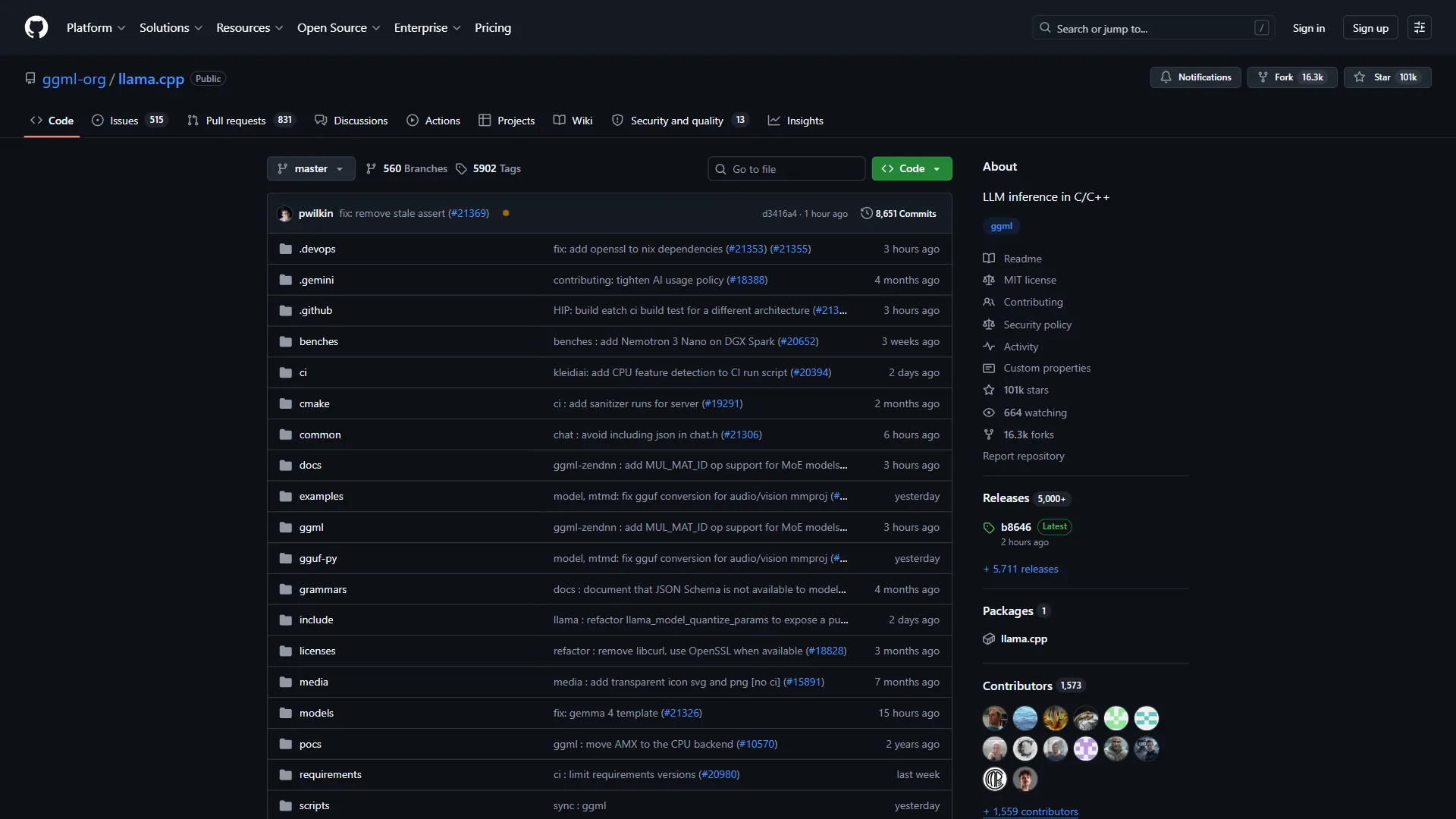The width and height of the screenshot is (1456, 819).
Task: Open the benches folder icon
Action: click(286, 342)
